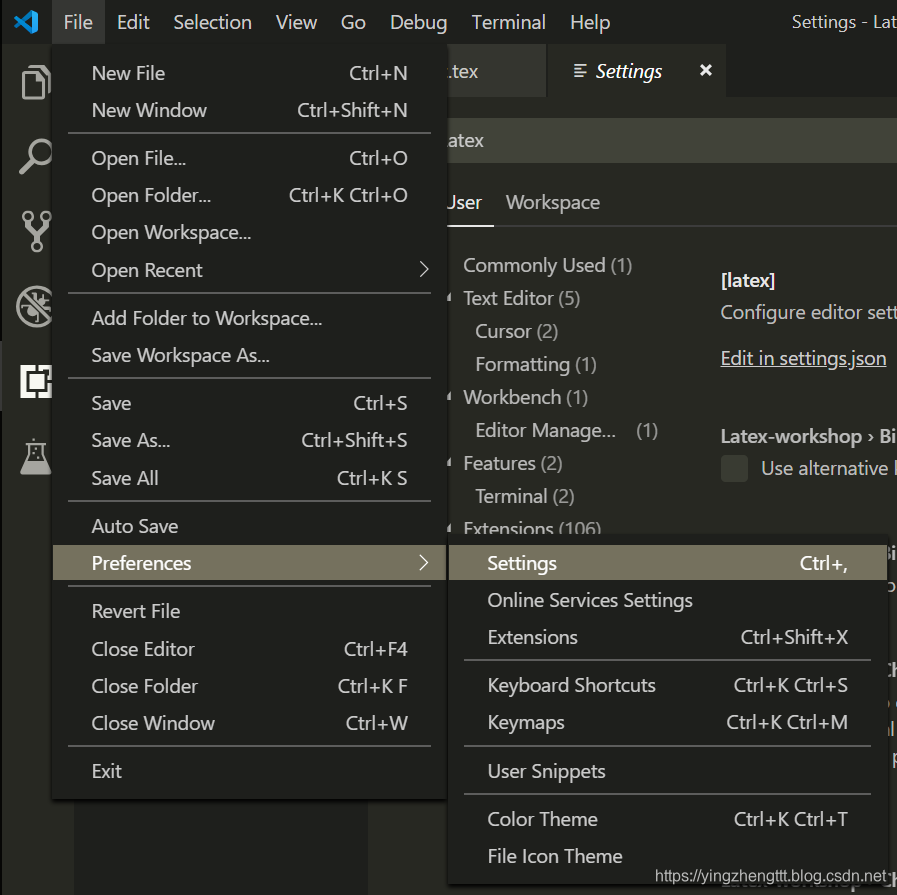This screenshot has height=895, width=897.
Task: Choose New File from File menu
Action: tap(249, 73)
